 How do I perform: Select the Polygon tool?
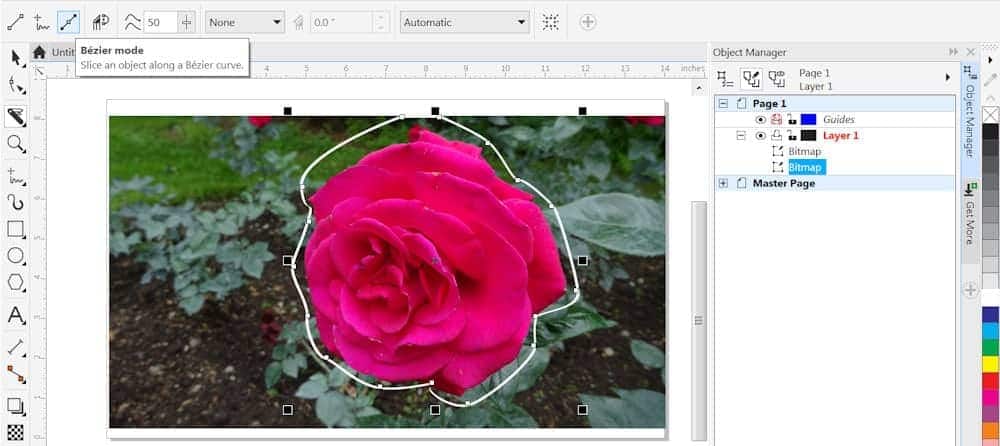pyautogui.click(x=15, y=283)
